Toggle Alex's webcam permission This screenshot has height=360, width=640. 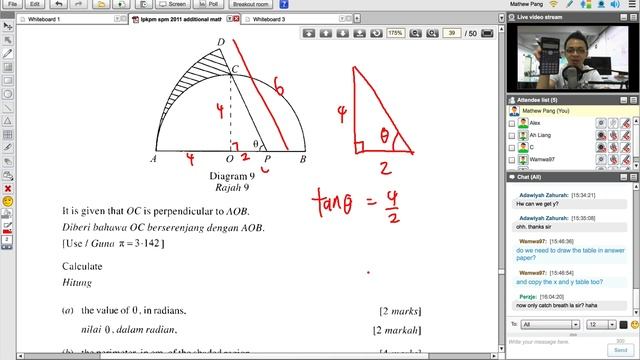(x=601, y=123)
